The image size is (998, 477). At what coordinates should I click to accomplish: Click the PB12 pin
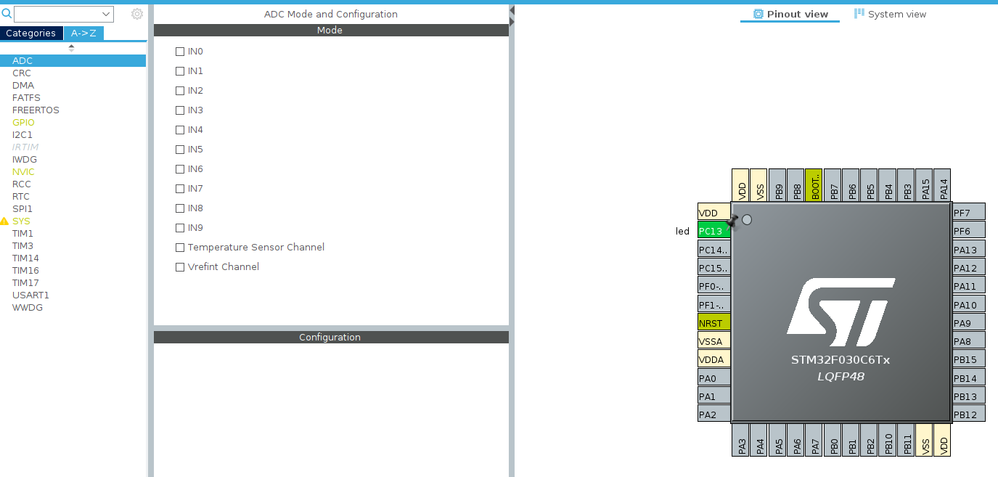click(x=969, y=415)
